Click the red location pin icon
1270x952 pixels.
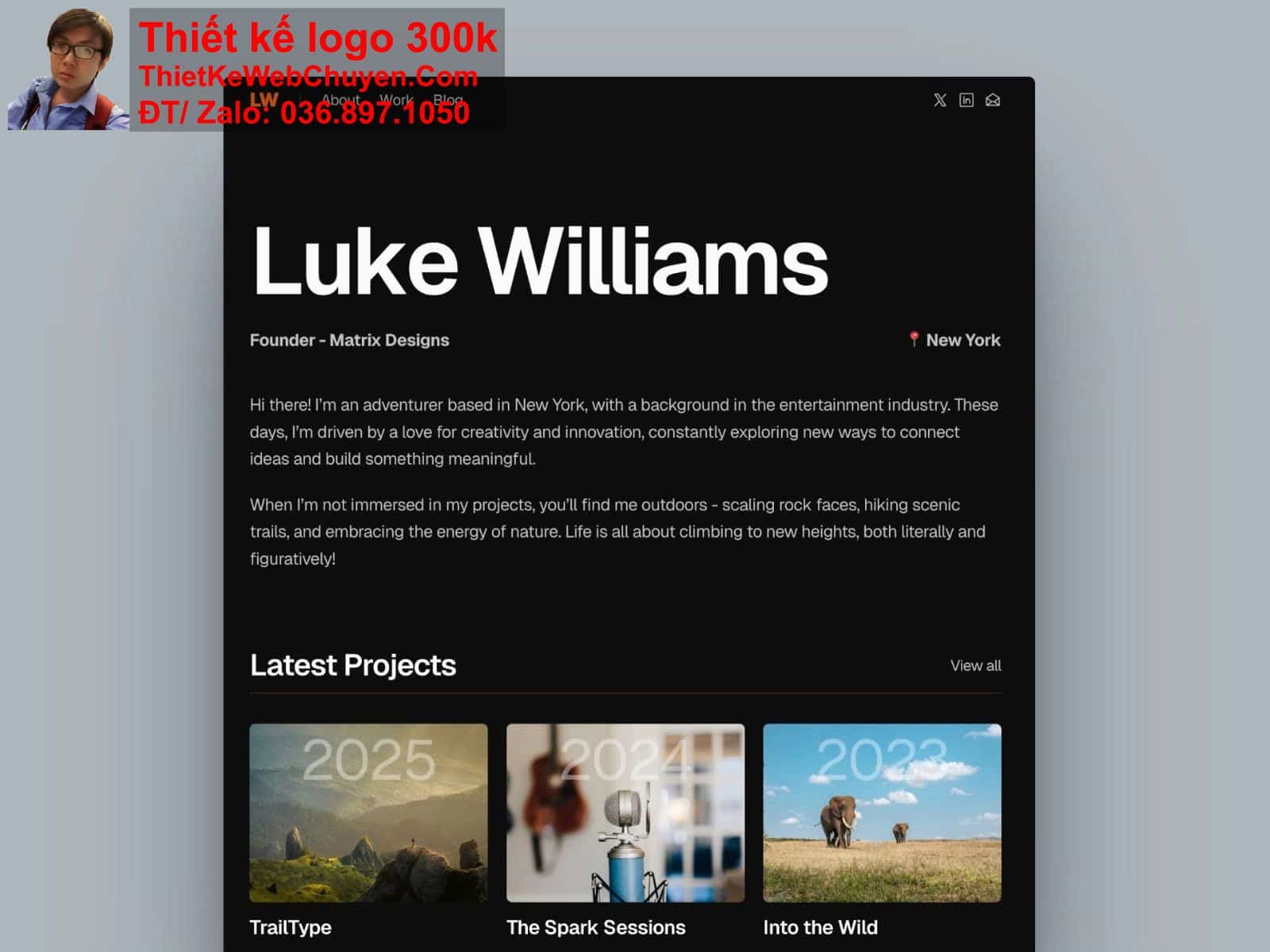914,340
